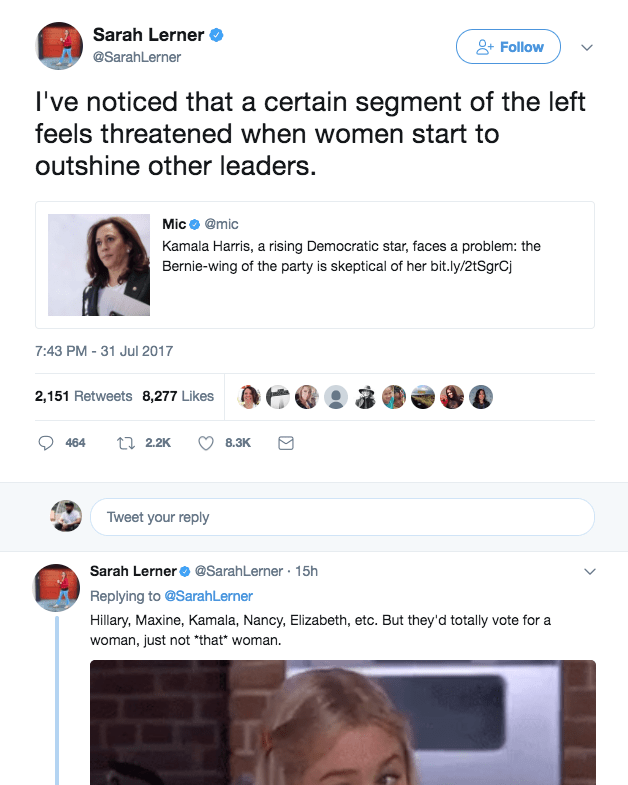Click @SarahLerner in Replying to line

pos(208,596)
